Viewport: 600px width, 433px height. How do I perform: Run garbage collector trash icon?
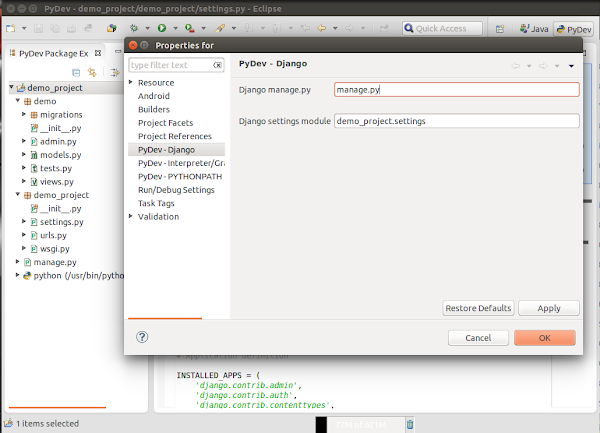coord(410,425)
